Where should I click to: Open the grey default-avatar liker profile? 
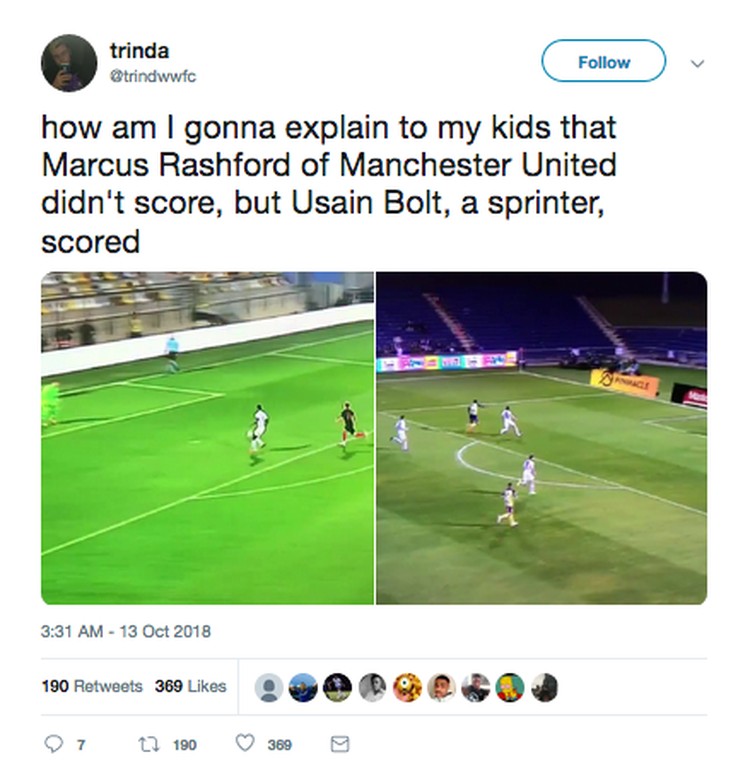coord(269,687)
